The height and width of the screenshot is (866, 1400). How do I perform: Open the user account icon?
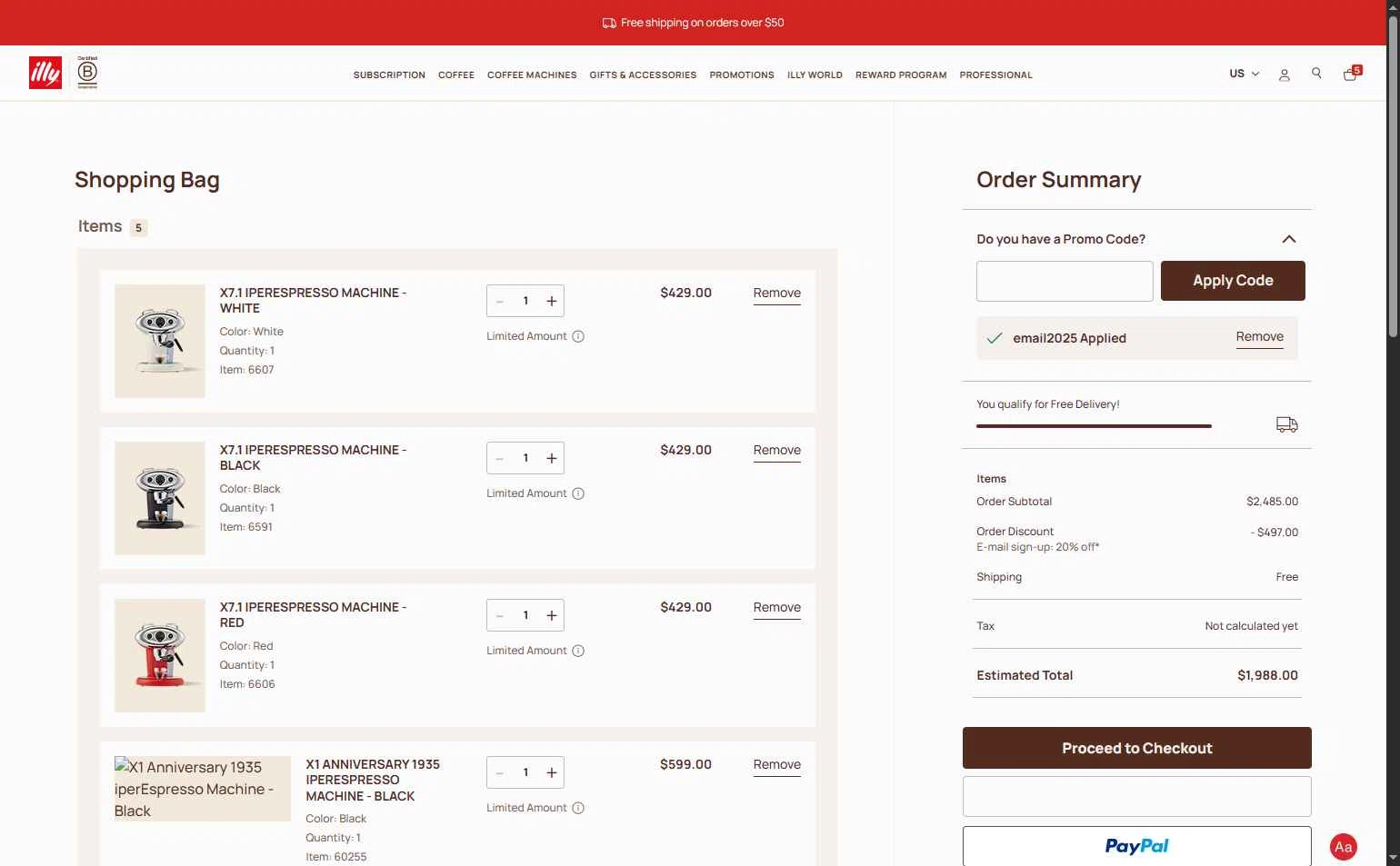1285,75
